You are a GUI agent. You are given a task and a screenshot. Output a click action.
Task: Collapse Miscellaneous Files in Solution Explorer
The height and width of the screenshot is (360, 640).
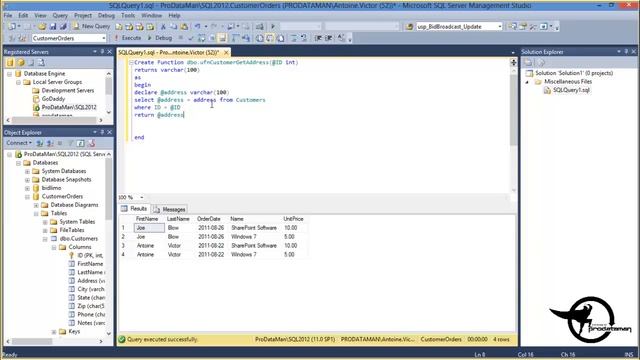[x=527, y=82]
